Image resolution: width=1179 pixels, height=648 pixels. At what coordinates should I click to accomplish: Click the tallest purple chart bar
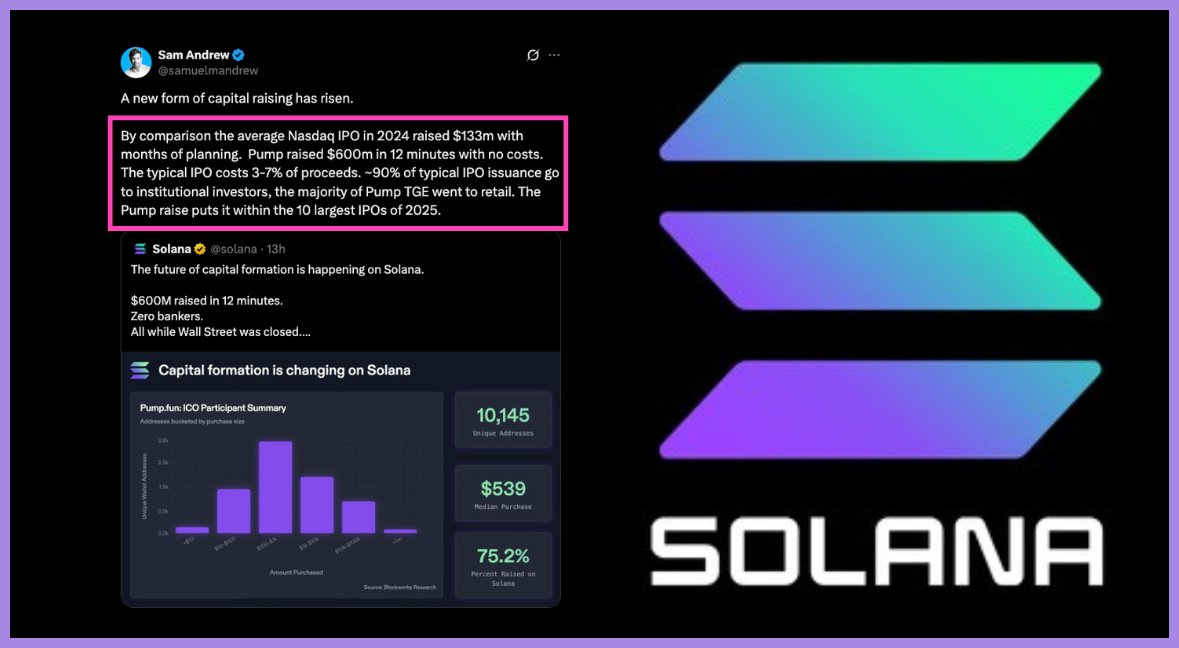click(275, 487)
